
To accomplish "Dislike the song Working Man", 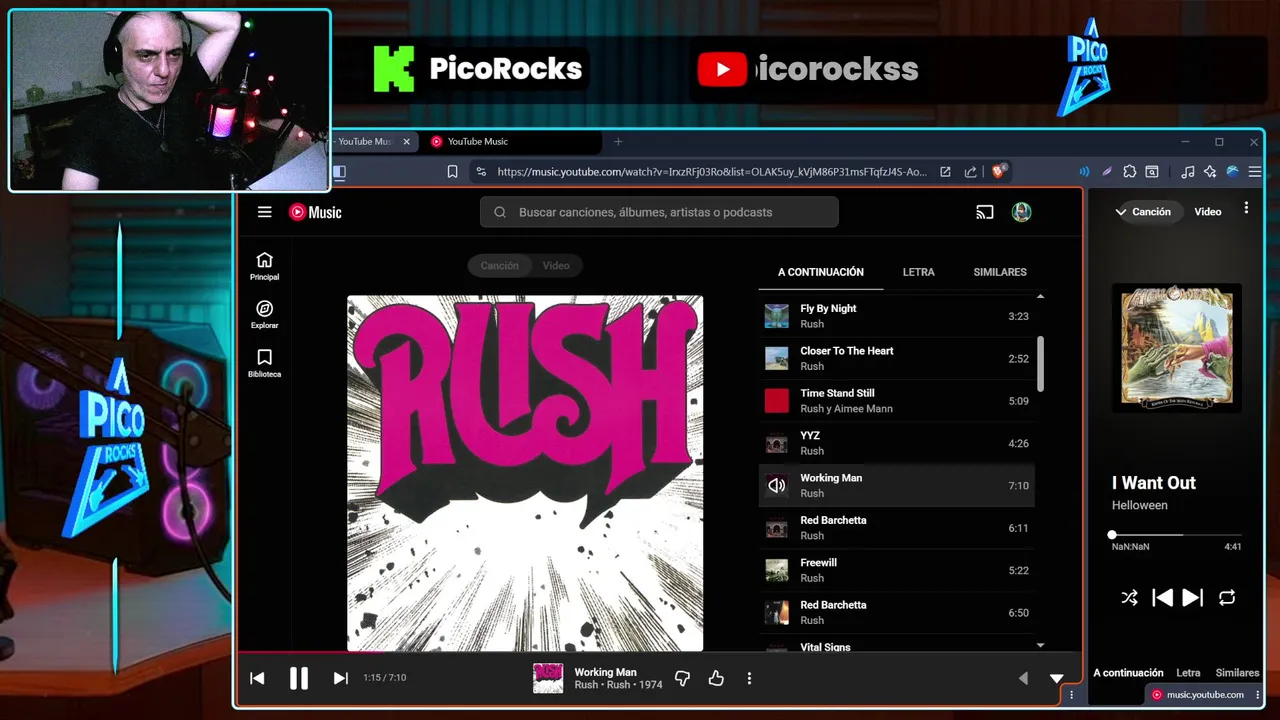I will 682,678.
